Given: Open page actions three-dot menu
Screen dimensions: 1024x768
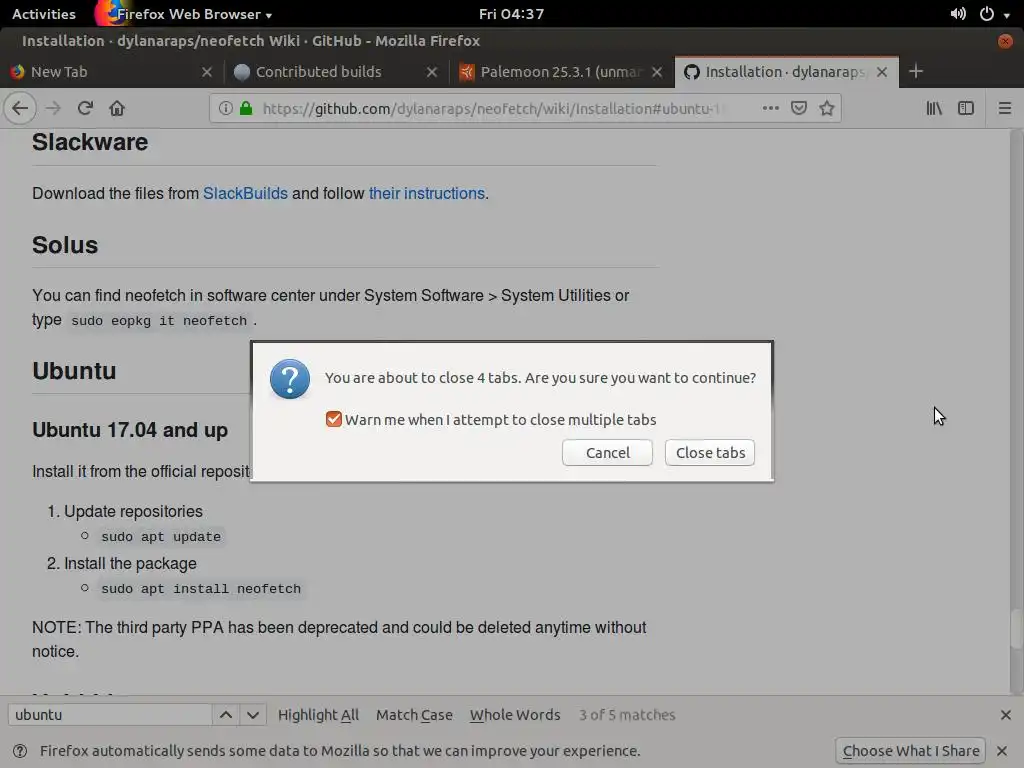Looking at the screenshot, I should [x=771, y=108].
